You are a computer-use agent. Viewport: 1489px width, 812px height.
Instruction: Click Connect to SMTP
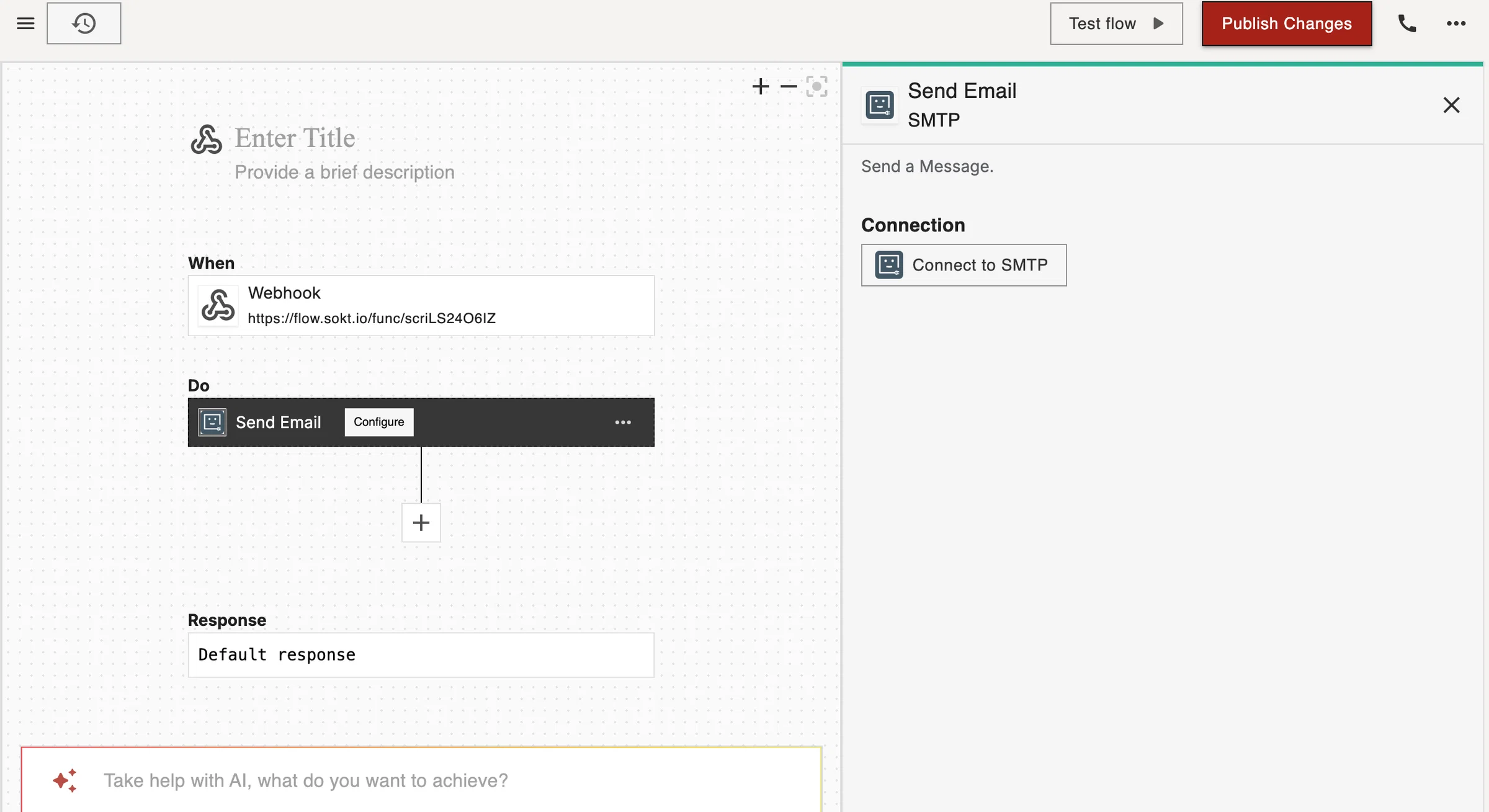tap(964, 265)
